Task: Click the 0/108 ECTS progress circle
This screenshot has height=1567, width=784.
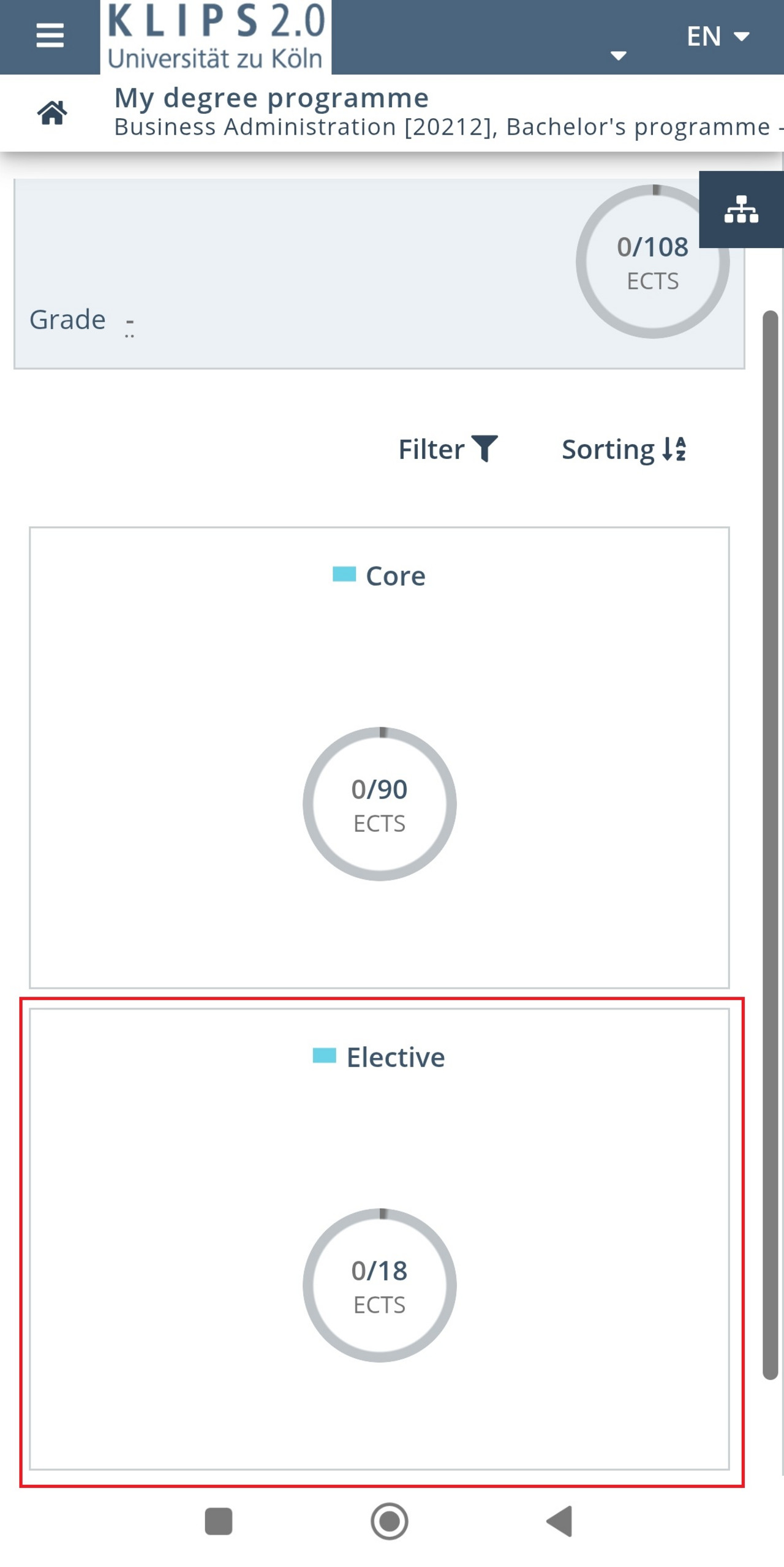Action: pos(652,262)
